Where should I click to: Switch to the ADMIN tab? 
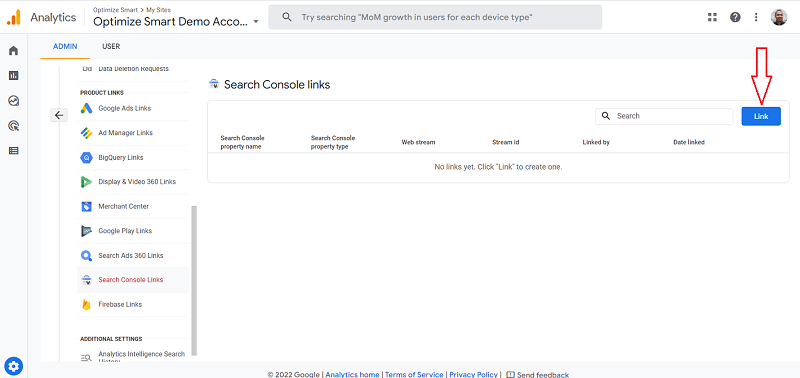(x=65, y=46)
